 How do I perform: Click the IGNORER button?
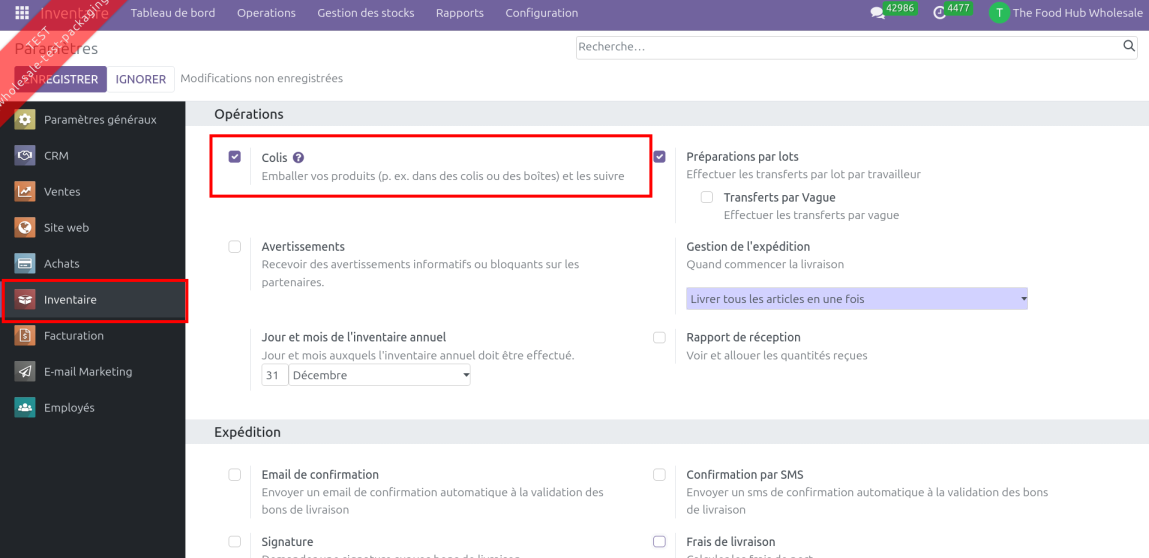(x=141, y=79)
